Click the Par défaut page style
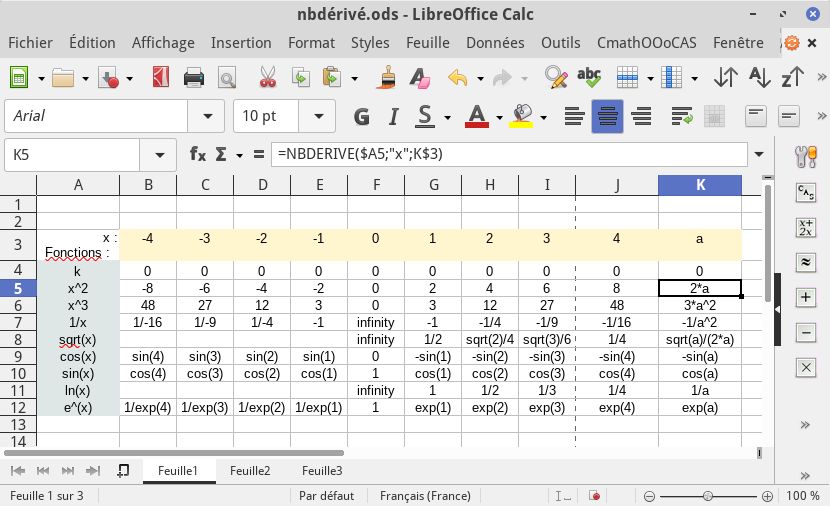Image resolution: width=830 pixels, height=506 pixels. coord(326,495)
